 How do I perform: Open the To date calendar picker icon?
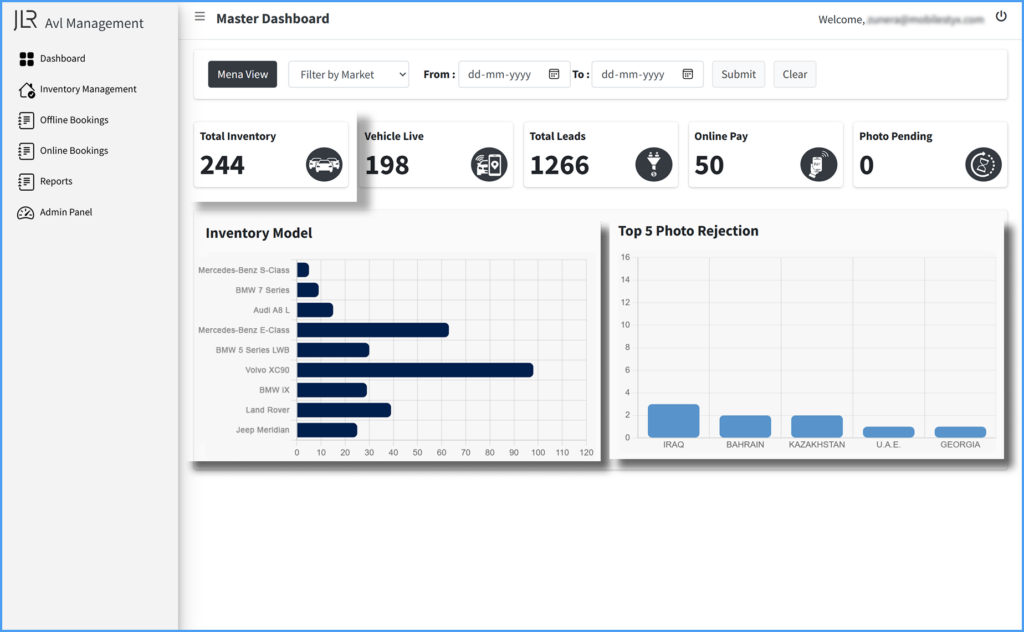coord(688,74)
